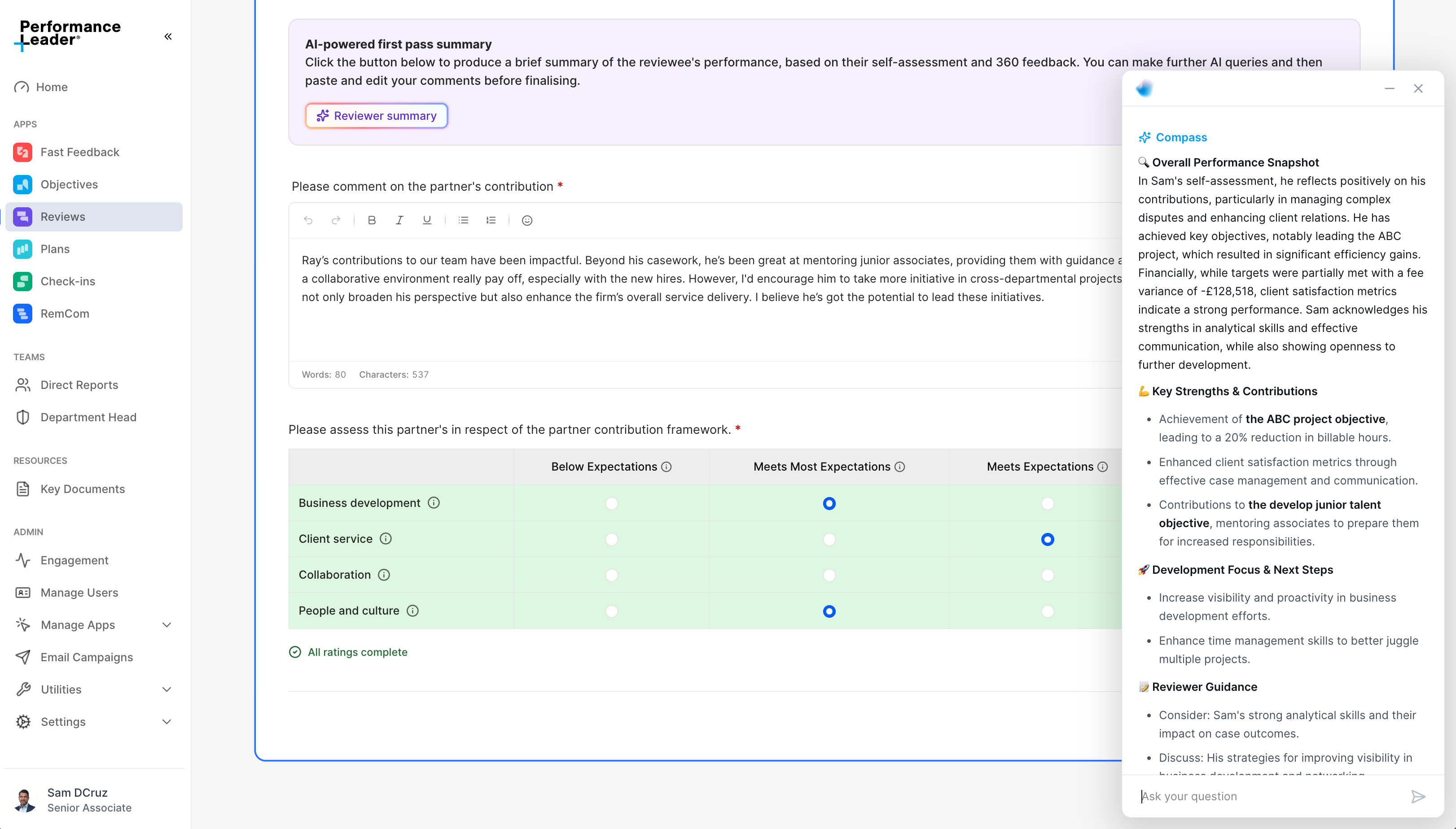Click the Reviewer summary button

coord(377,116)
